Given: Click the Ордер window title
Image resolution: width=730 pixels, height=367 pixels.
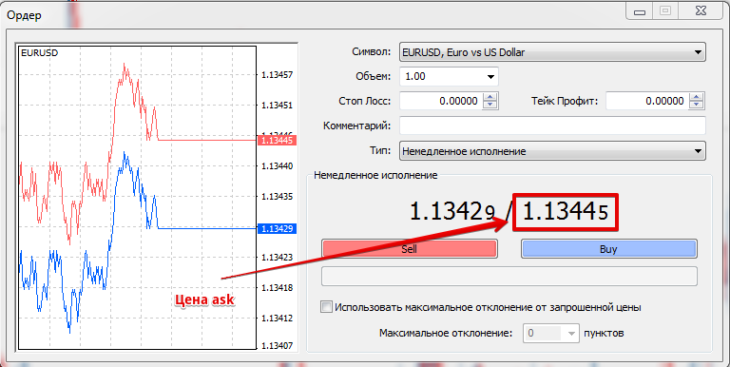Looking at the screenshot, I should click(24, 15).
